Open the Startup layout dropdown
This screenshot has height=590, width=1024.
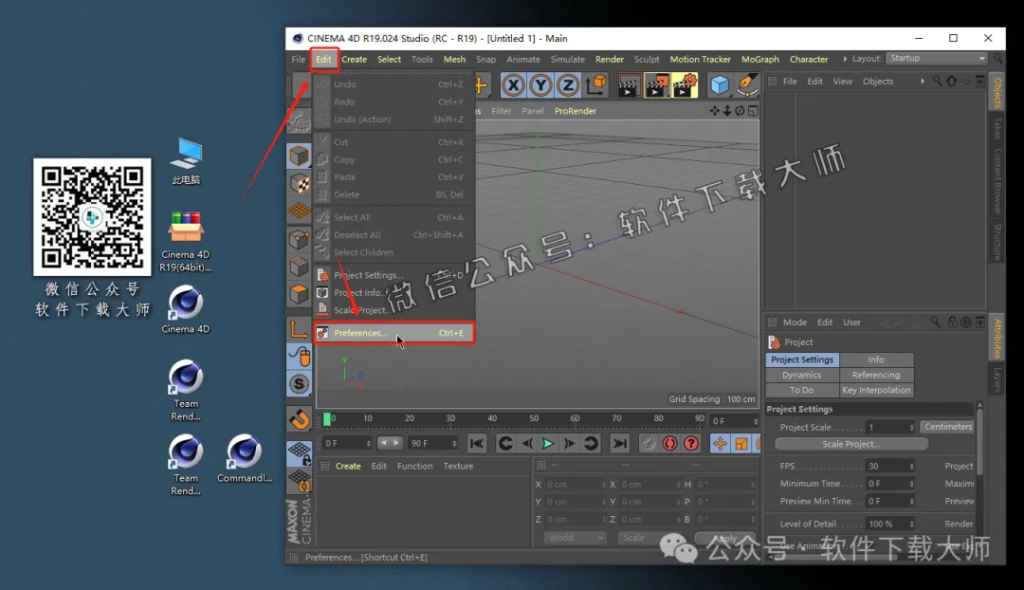click(x=936, y=58)
